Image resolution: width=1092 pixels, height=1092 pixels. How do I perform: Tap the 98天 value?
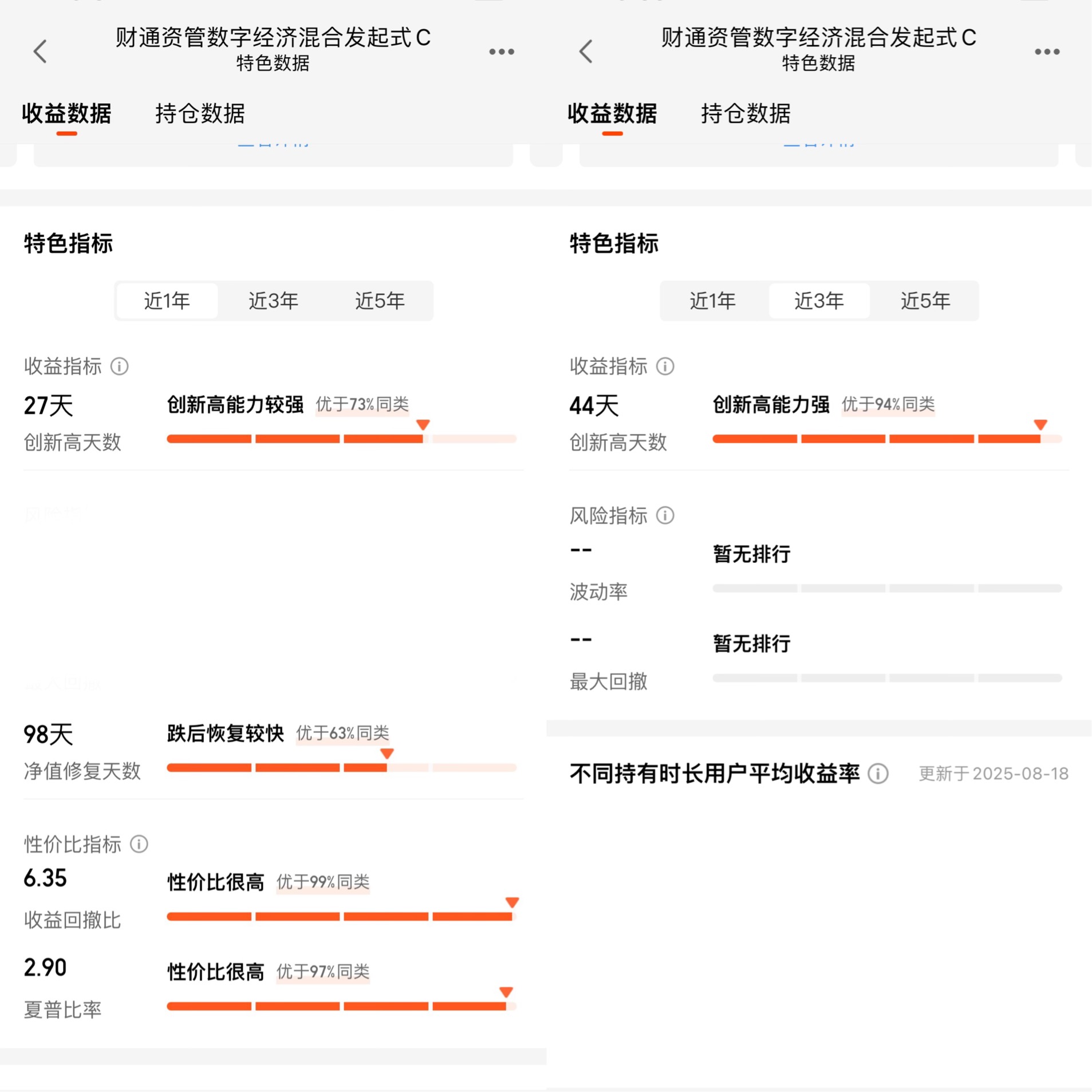[48, 734]
